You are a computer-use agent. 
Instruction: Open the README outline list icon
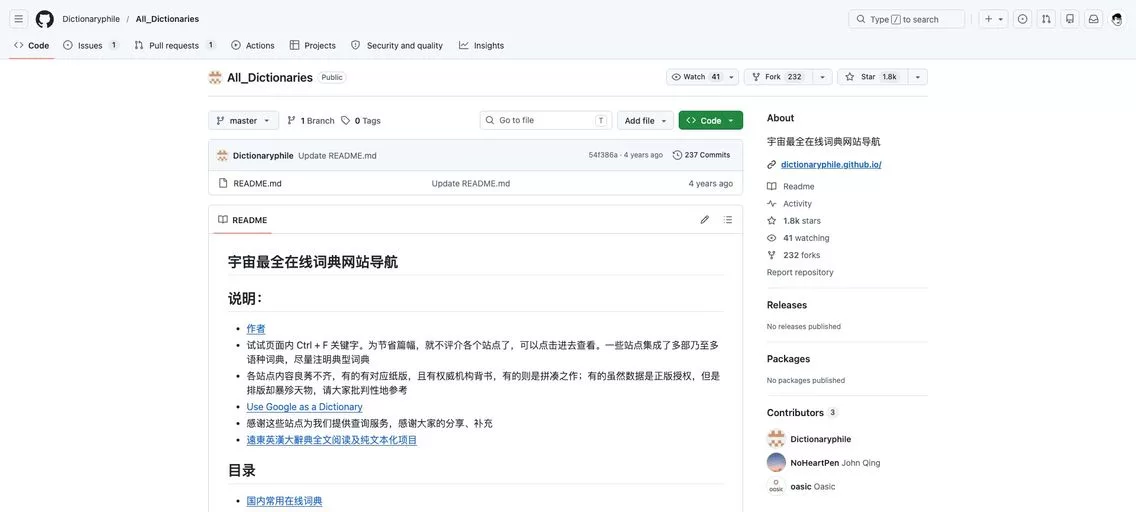728,219
